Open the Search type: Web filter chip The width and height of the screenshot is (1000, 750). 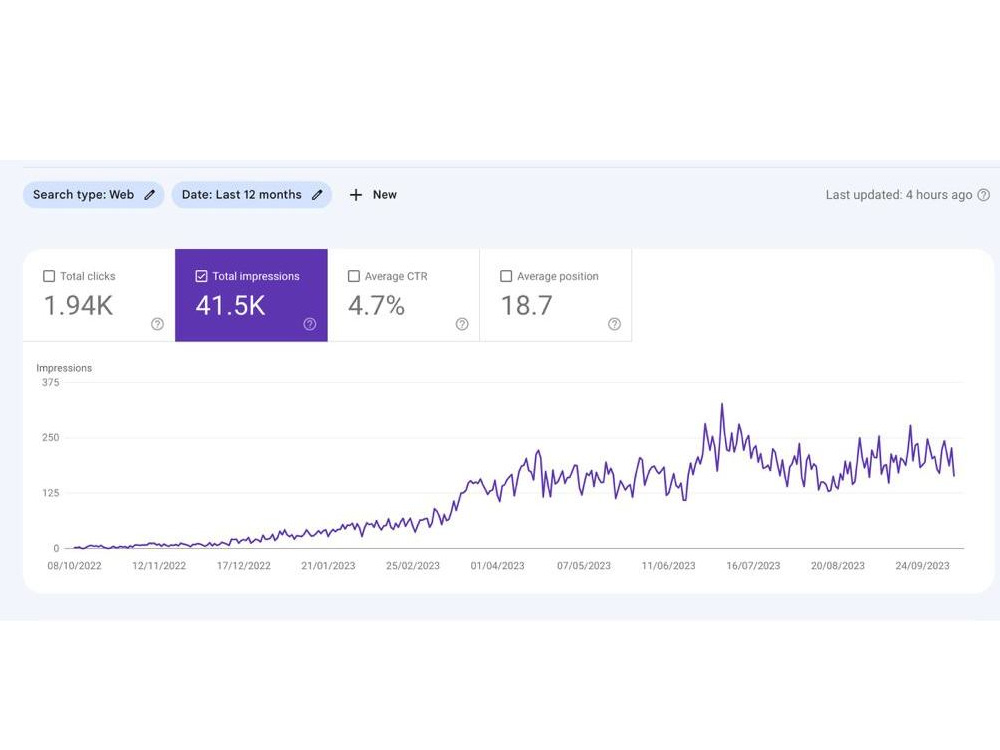click(x=94, y=195)
